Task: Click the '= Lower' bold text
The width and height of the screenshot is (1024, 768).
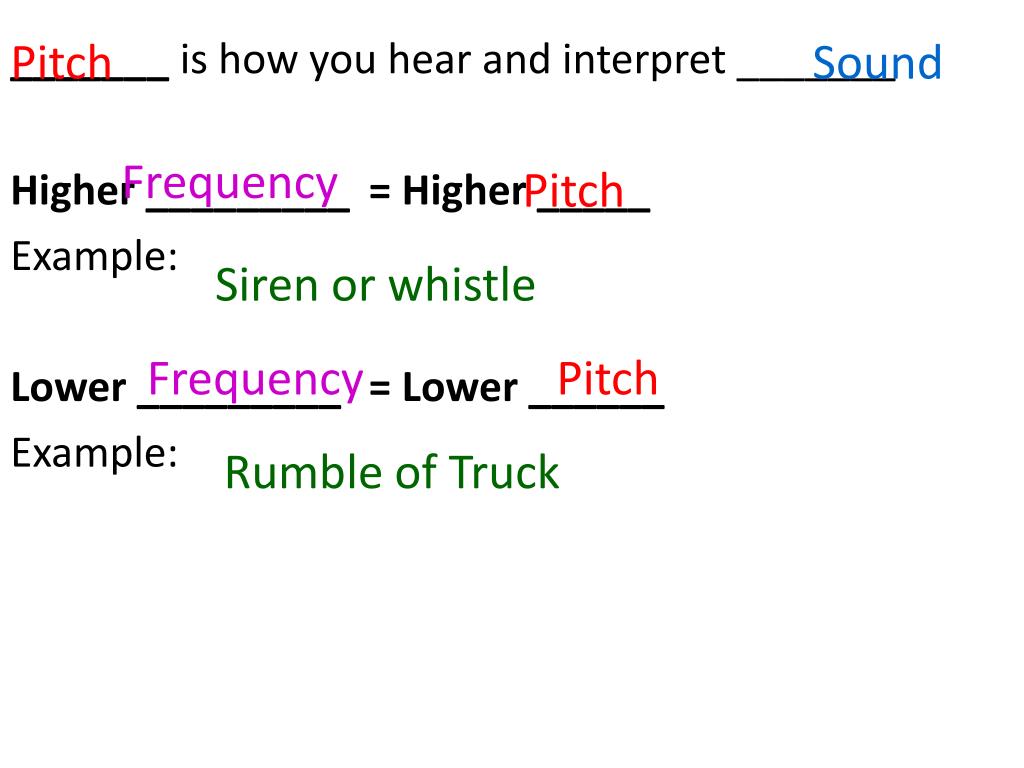Action: click(443, 387)
